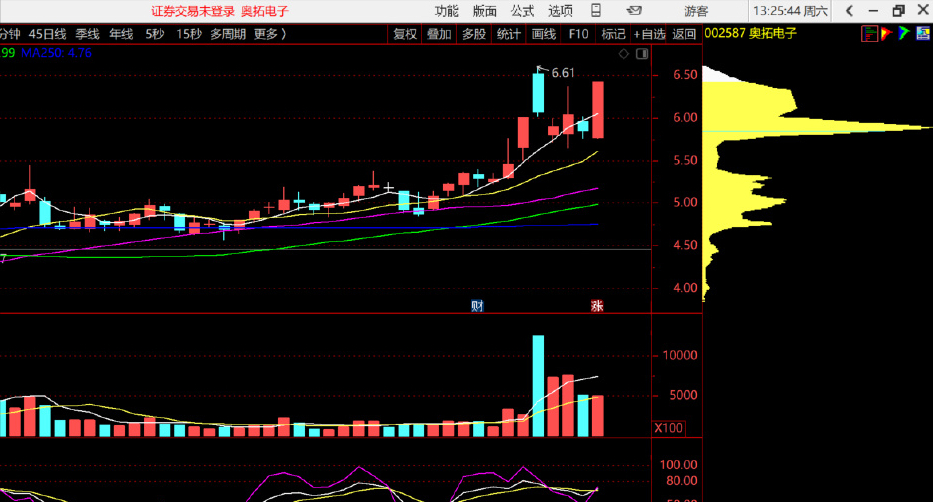Click the 10000 volume axis label
933x502 pixels.
(x=680, y=355)
